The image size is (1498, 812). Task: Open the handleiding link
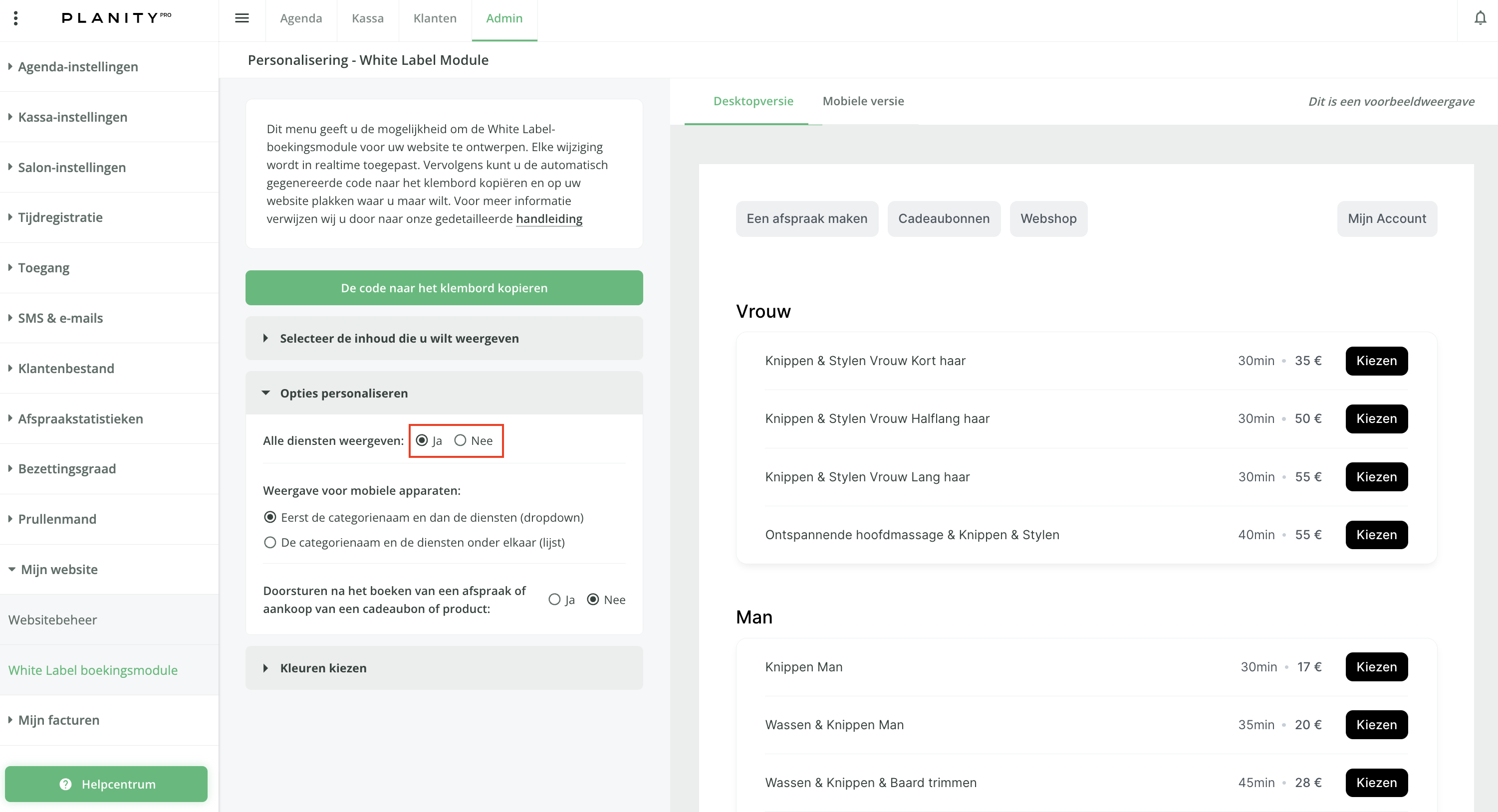(549, 219)
